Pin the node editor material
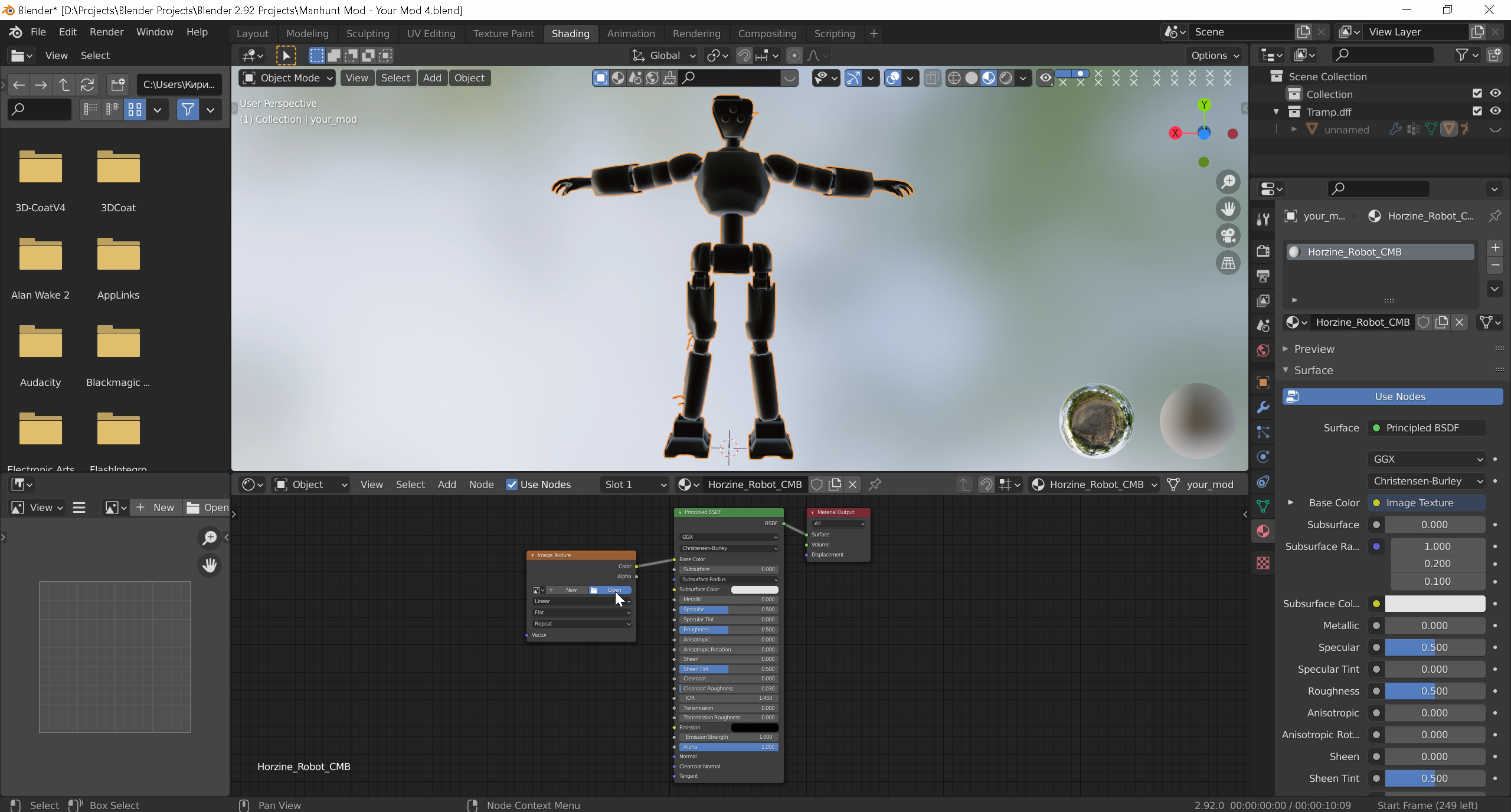This screenshot has width=1511, height=812. point(875,484)
